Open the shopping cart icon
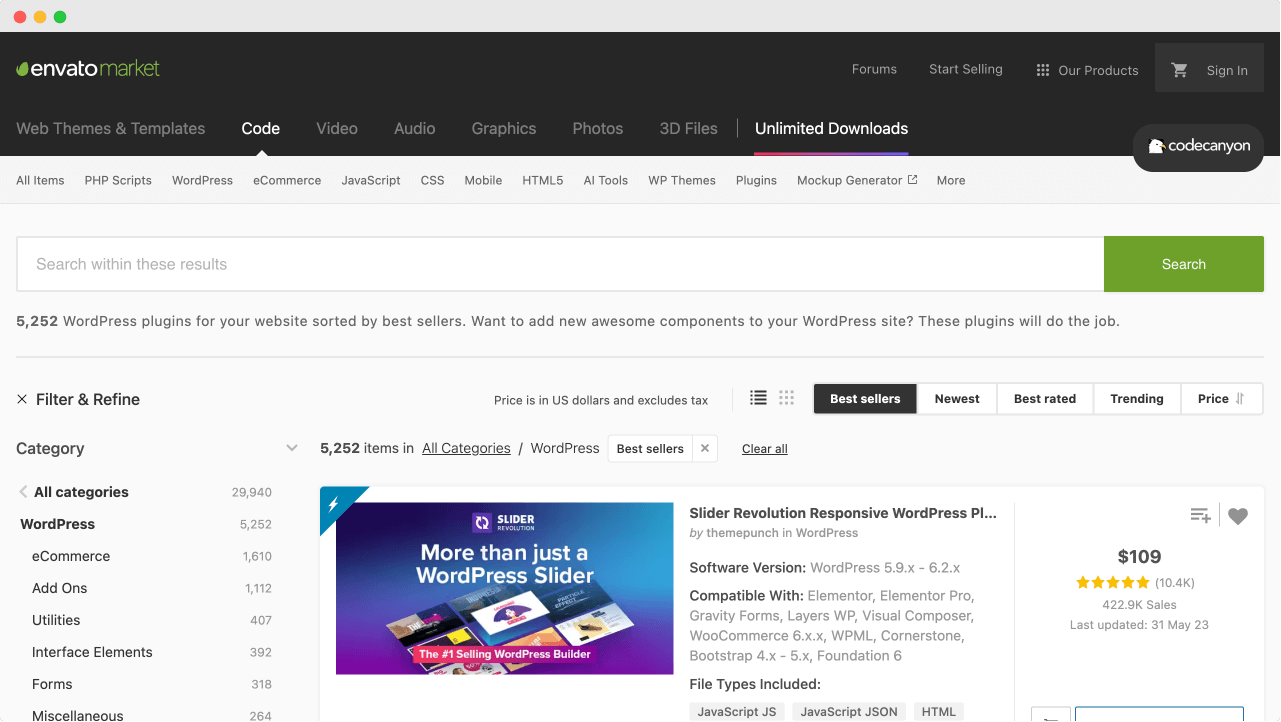Viewport: 1281px width, 722px height. 1180,70
